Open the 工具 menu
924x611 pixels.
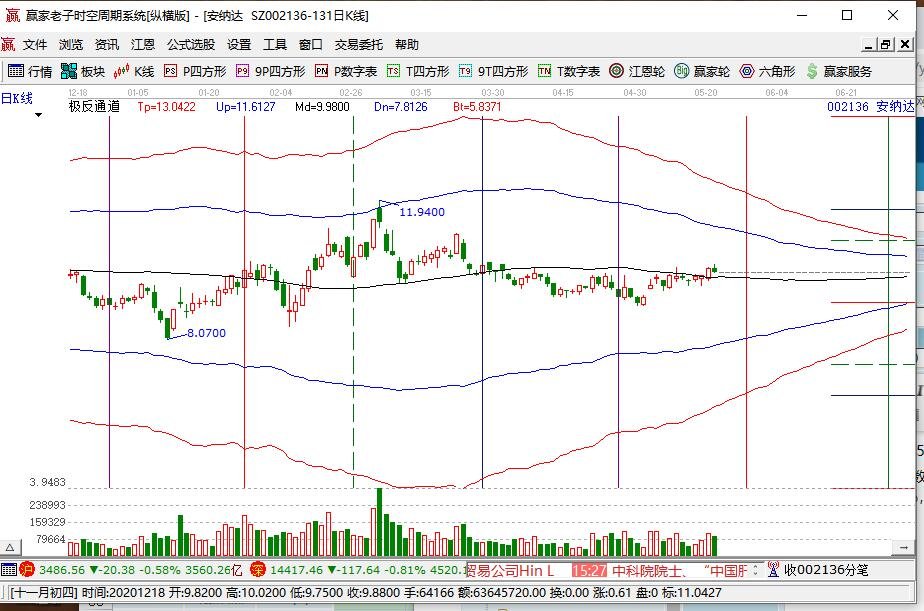point(275,44)
